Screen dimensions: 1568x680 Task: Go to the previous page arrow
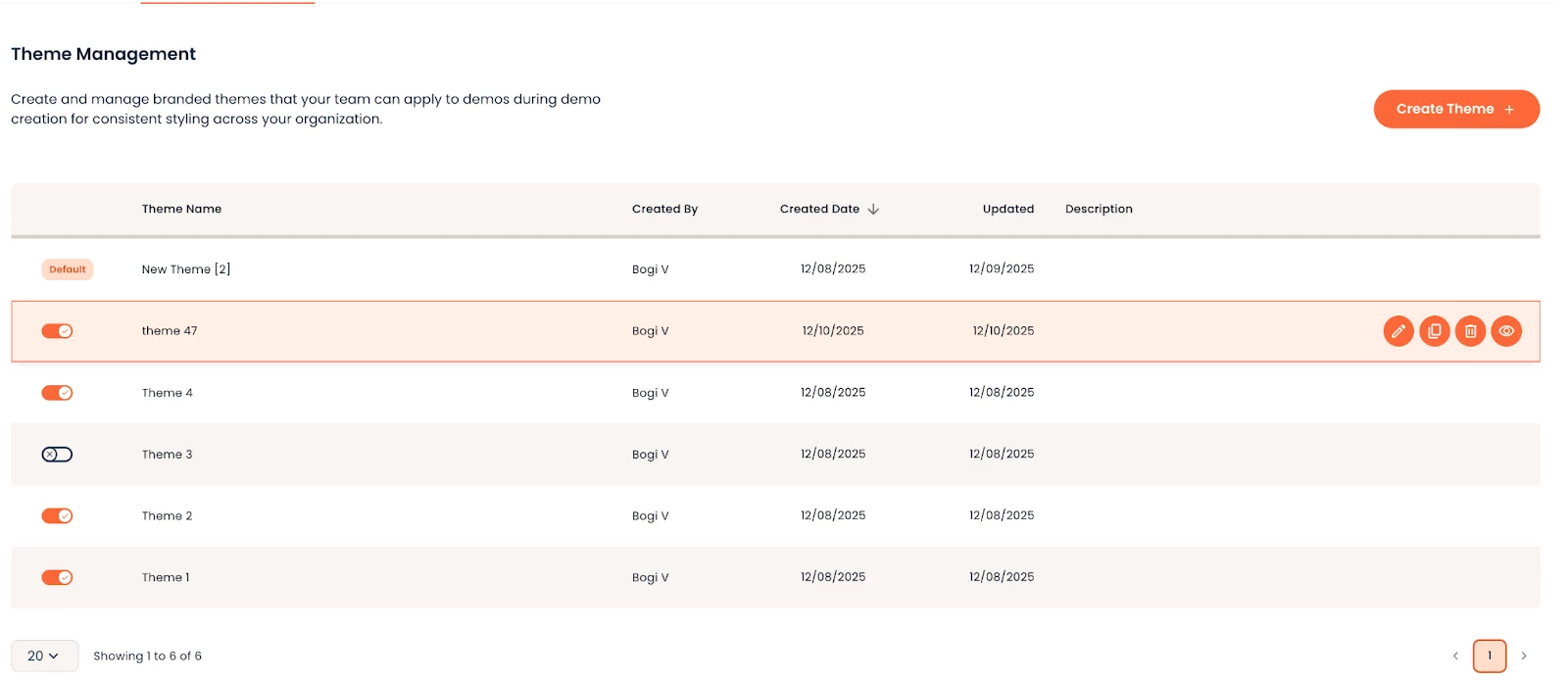click(x=1455, y=656)
